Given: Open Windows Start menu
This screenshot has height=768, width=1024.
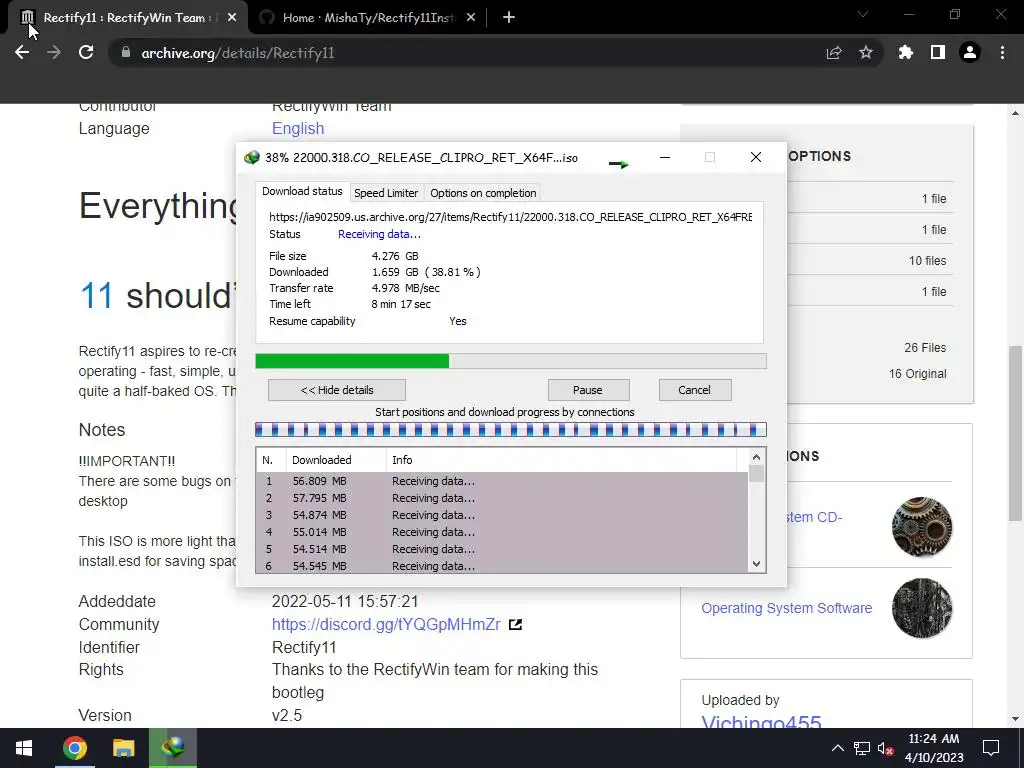Looking at the screenshot, I should click(x=24, y=748).
